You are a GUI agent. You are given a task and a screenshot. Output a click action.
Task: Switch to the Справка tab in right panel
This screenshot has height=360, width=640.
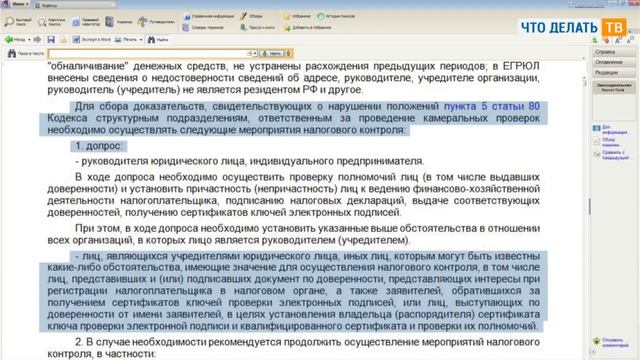(x=614, y=52)
